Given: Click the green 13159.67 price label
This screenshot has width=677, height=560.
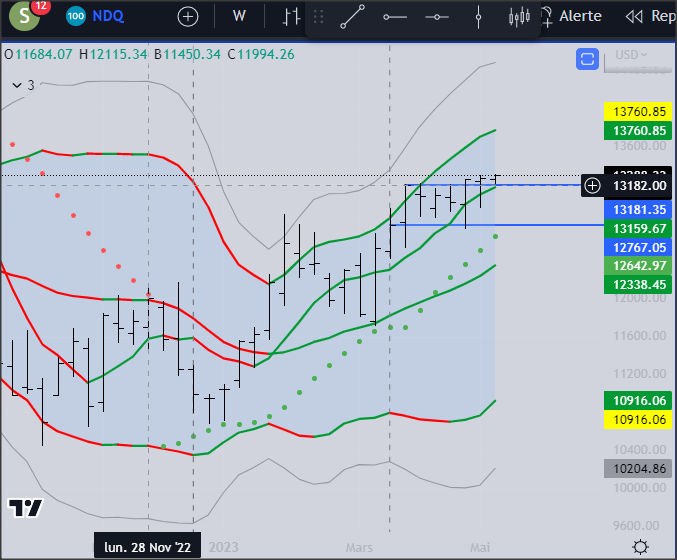Looking at the screenshot, I should 638,228.
